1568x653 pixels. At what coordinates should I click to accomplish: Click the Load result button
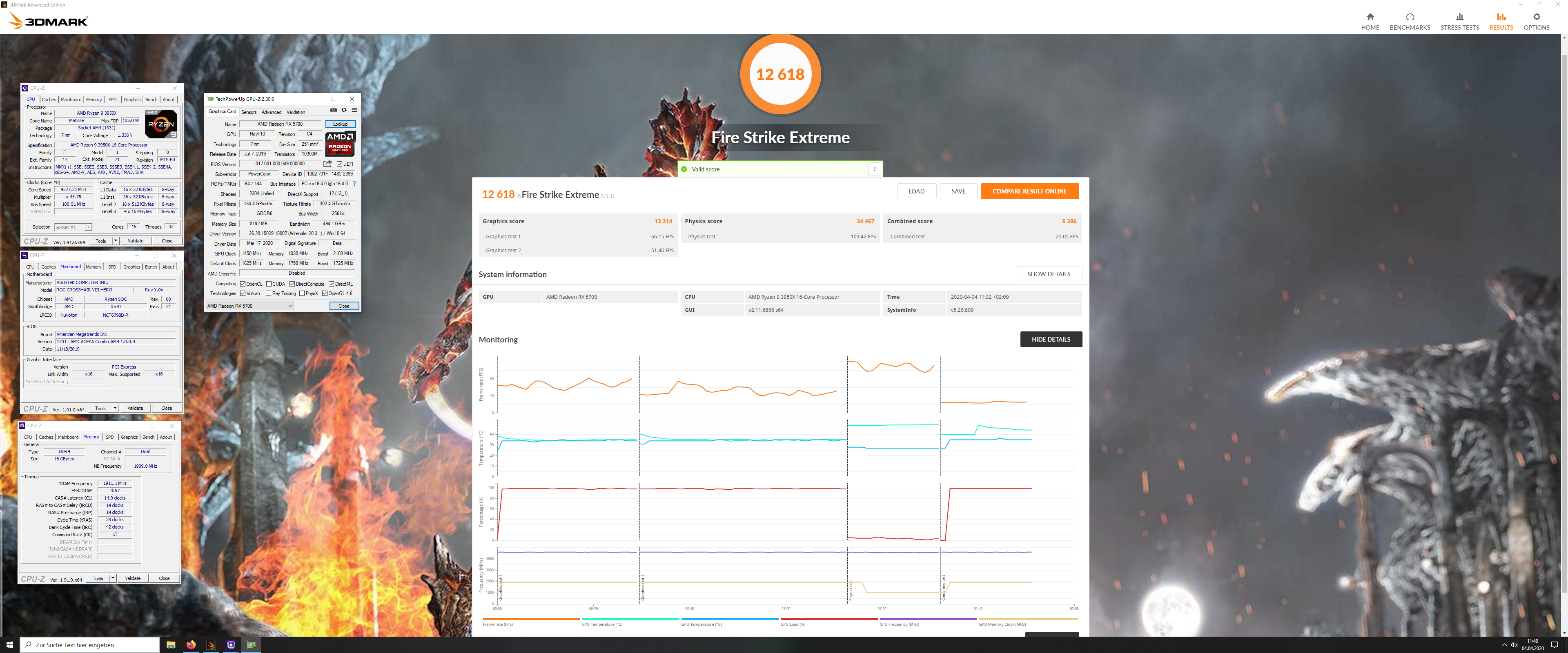click(916, 191)
